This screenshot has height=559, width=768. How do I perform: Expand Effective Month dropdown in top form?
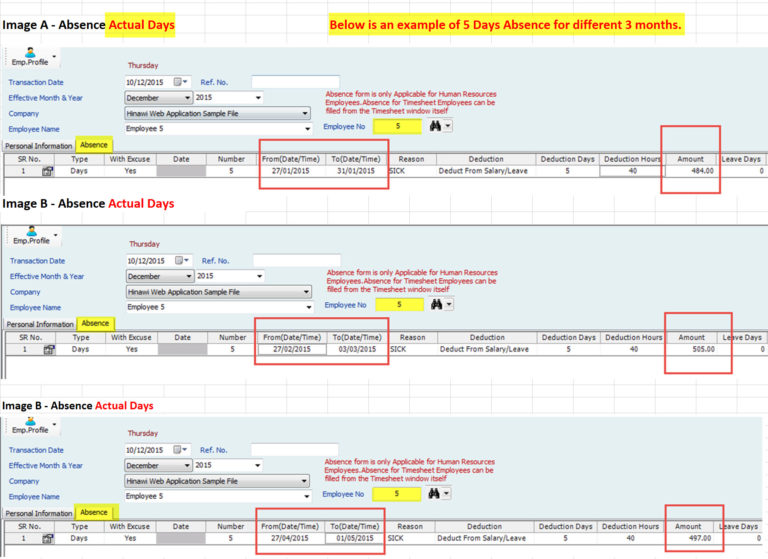click(188, 98)
